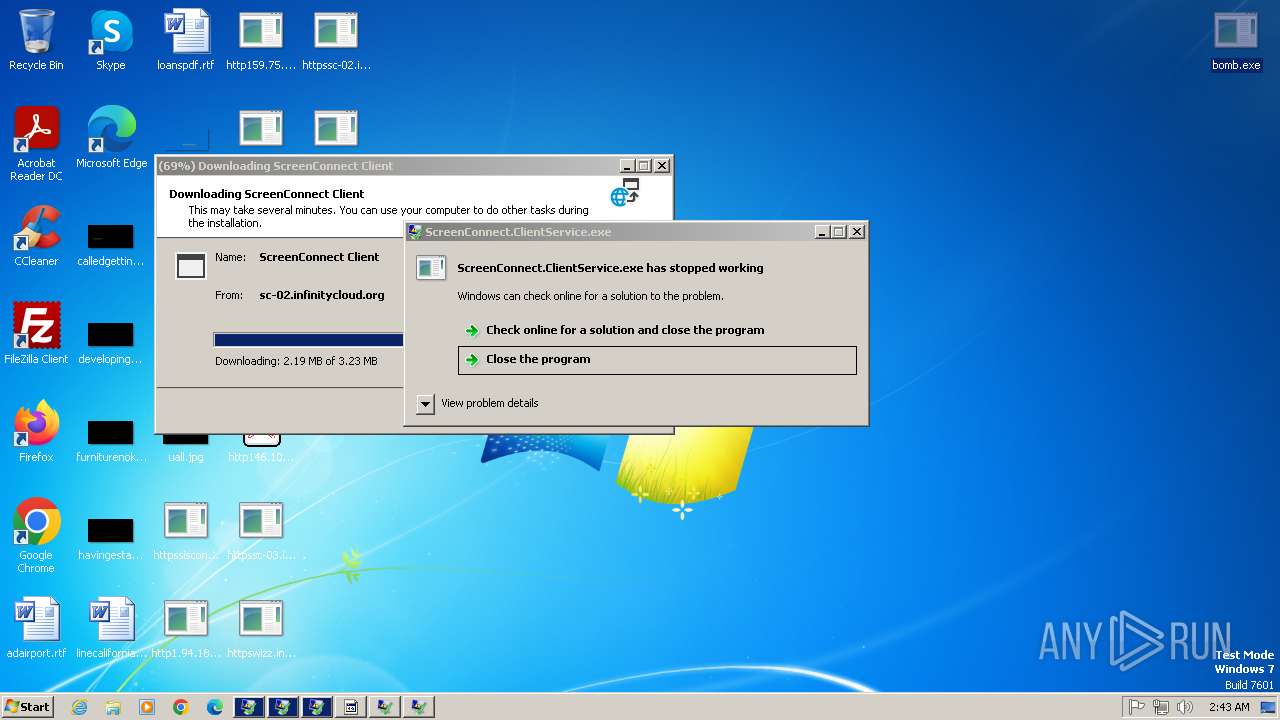The width and height of the screenshot is (1280, 720).
Task: Expand View problem details
Action: 425,404
